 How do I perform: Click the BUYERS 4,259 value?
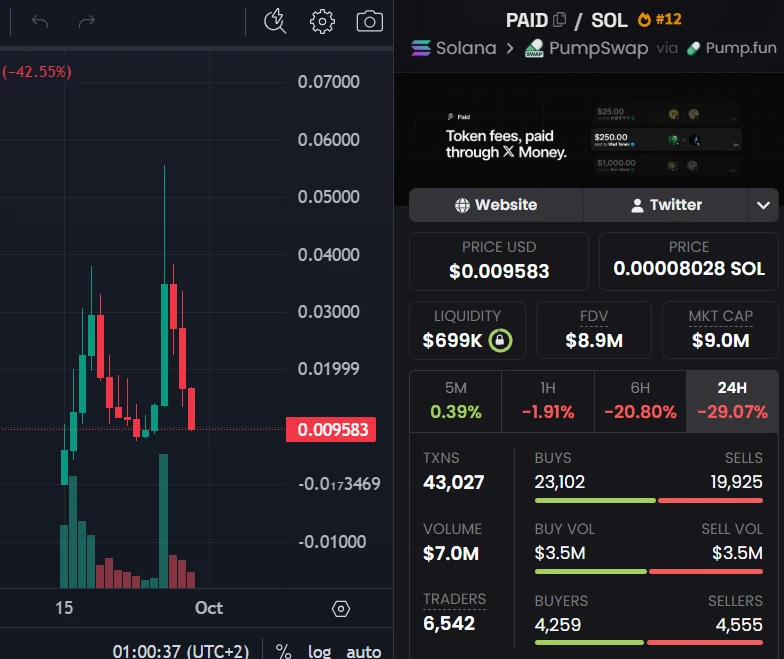point(558,624)
